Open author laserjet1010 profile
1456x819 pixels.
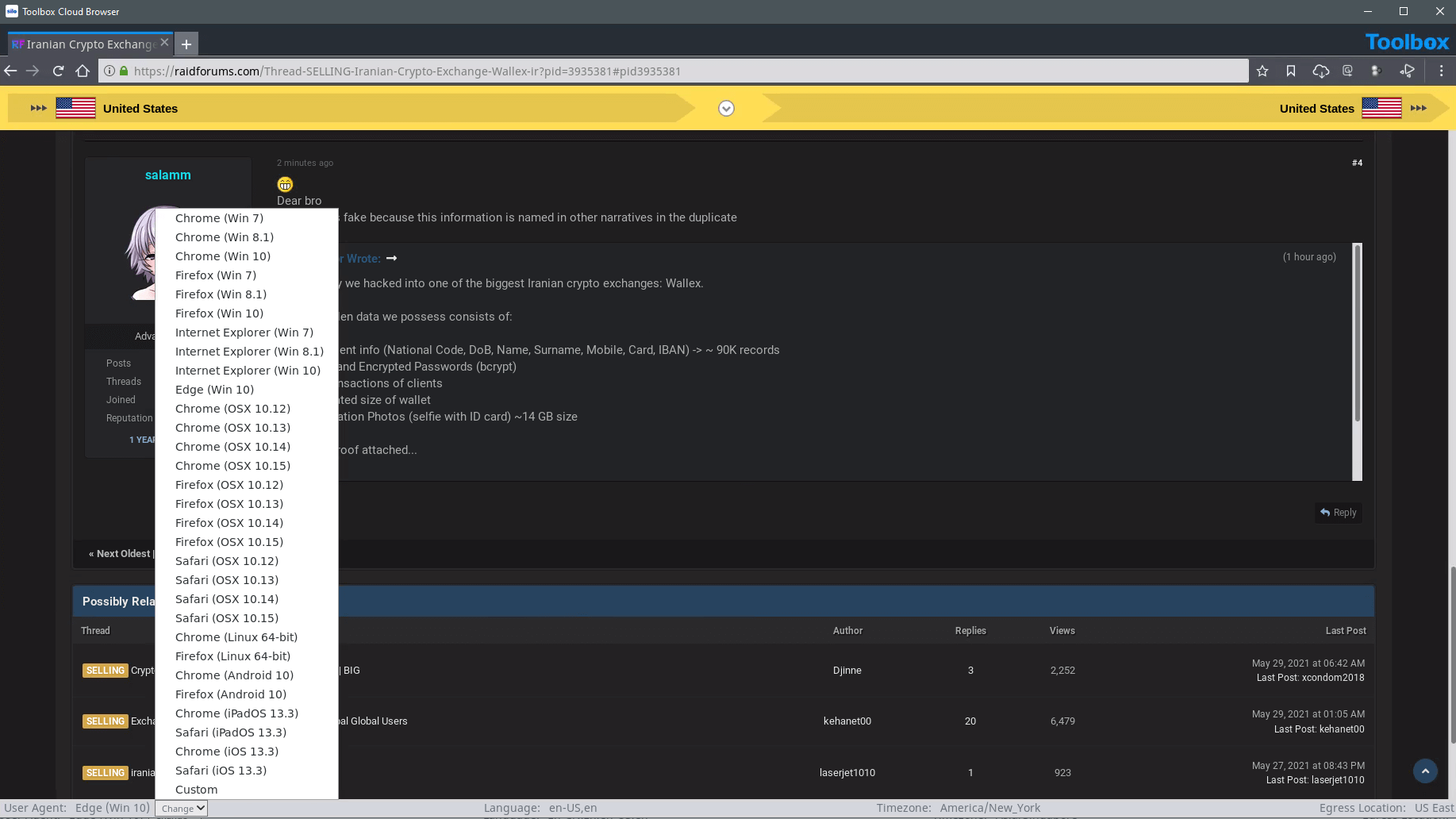pos(847,773)
